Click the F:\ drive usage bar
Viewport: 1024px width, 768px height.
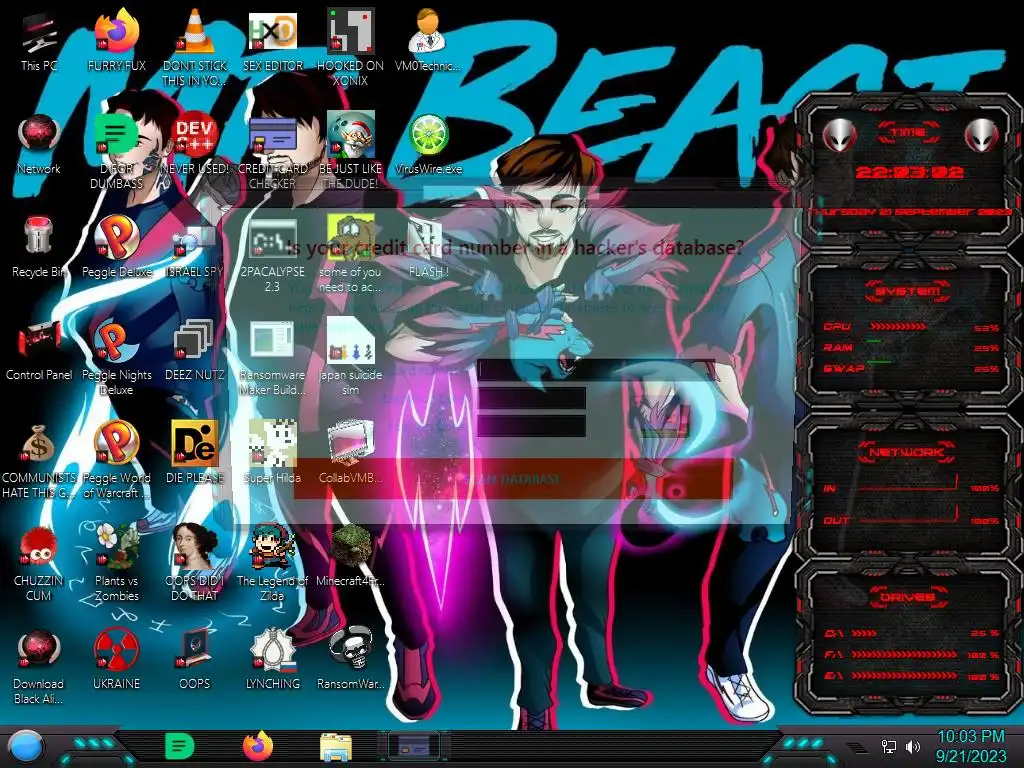tap(904, 654)
